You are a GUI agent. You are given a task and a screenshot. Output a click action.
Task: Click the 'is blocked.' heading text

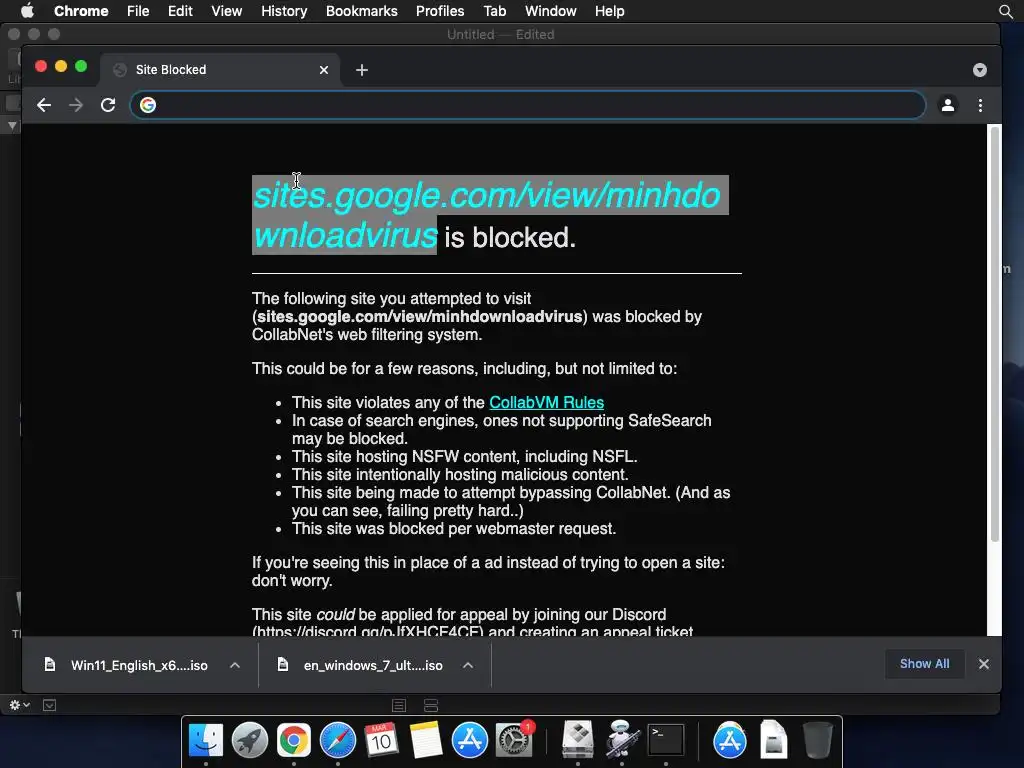tap(510, 238)
